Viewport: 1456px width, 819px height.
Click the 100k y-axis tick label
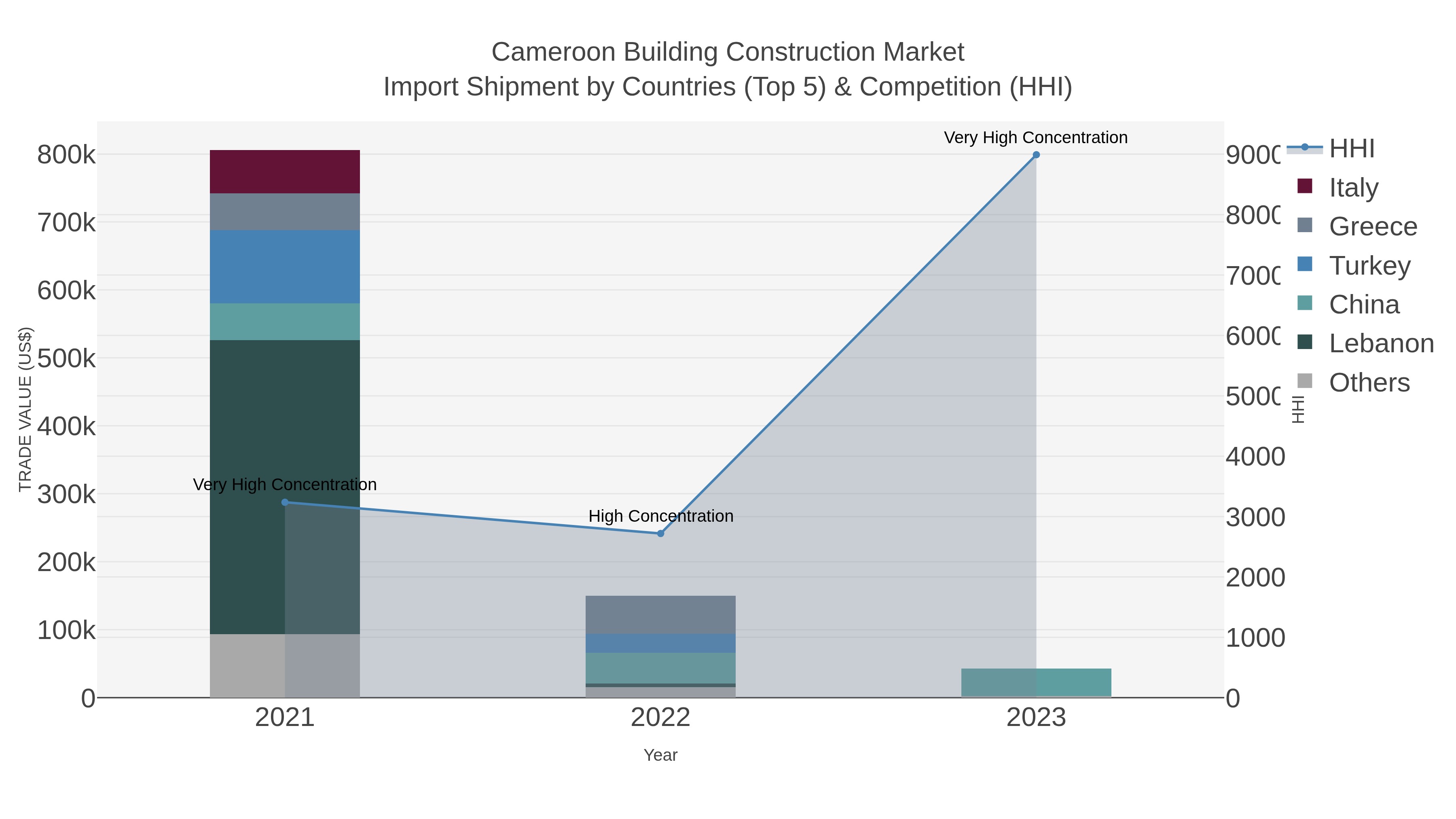click(x=66, y=630)
